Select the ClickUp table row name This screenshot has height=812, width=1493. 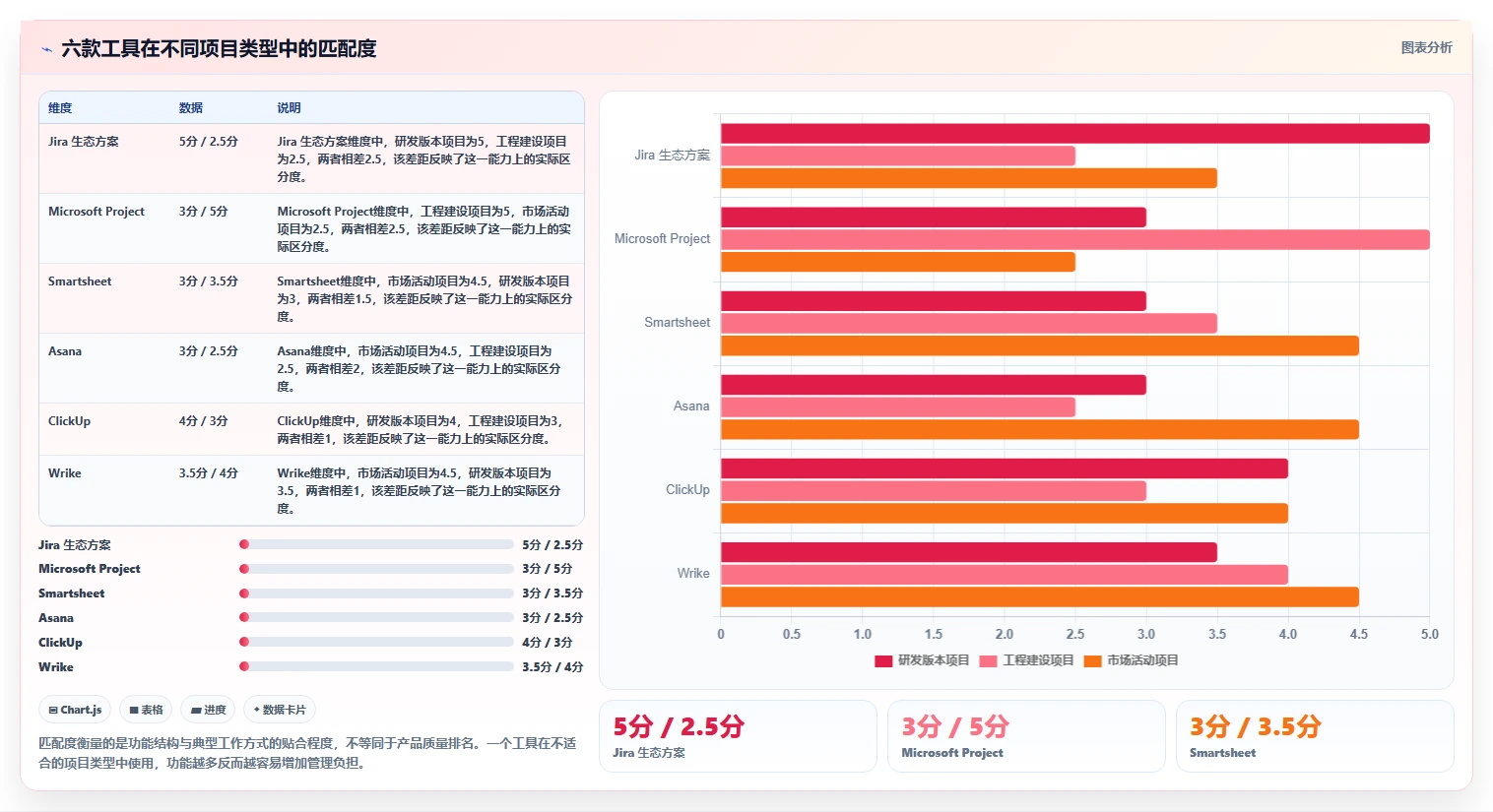coord(69,421)
